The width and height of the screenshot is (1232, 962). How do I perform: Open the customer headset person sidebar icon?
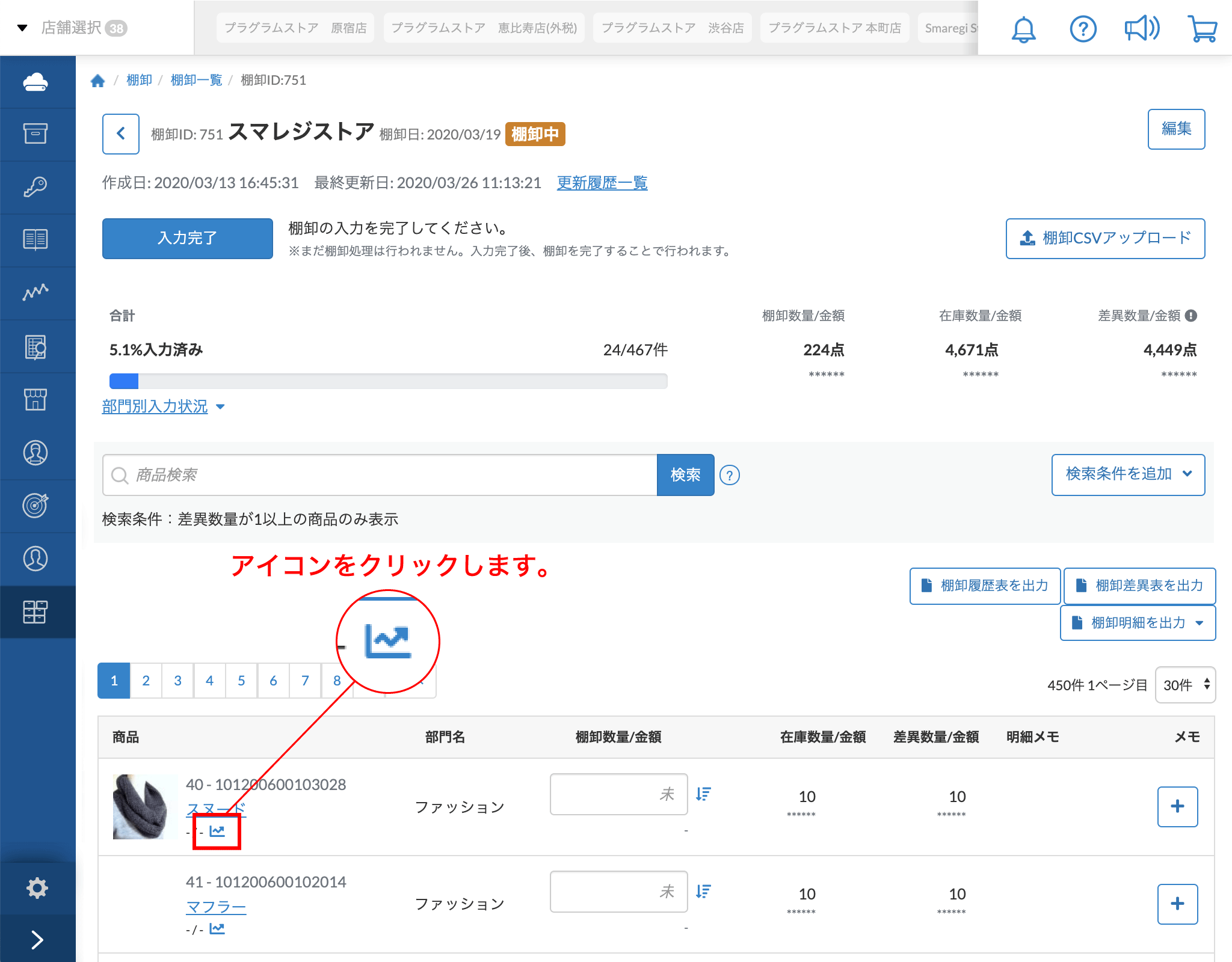click(x=35, y=453)
